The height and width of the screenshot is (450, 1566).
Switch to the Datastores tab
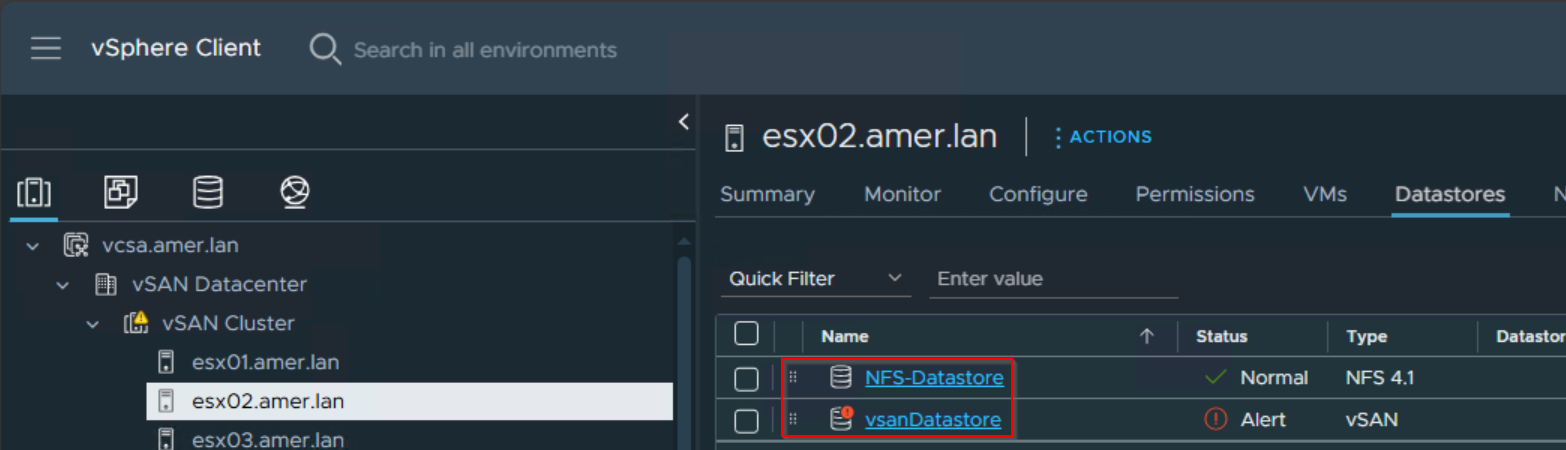click(1450, 194)
